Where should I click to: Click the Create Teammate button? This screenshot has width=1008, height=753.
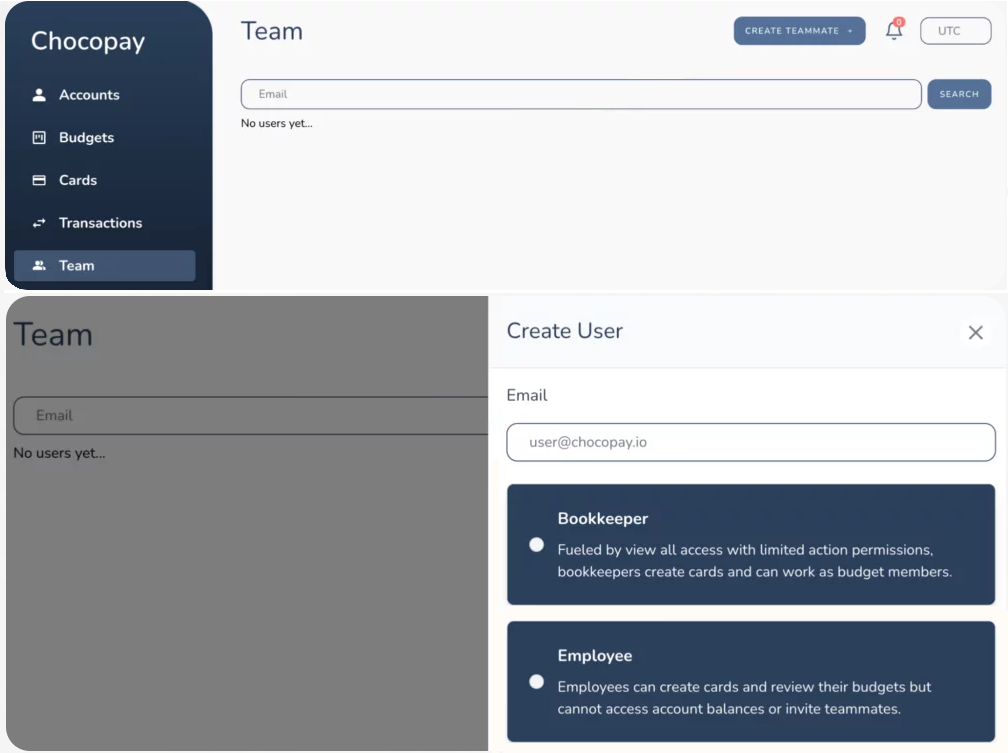tap(792, 31)
